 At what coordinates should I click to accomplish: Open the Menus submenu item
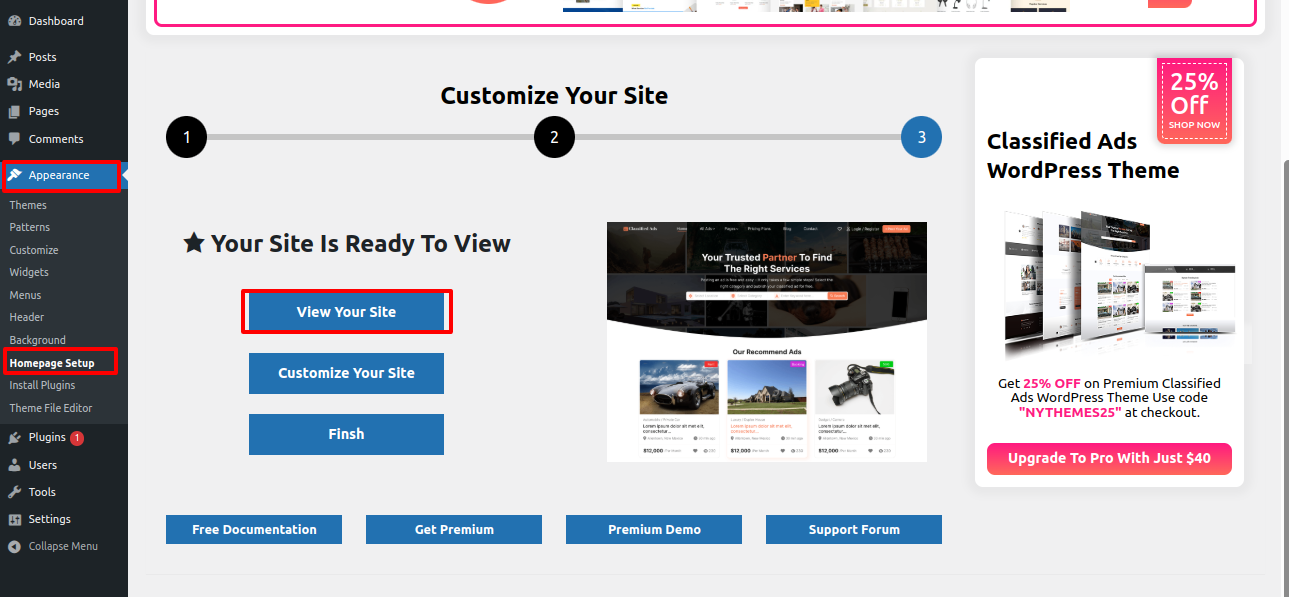point(25,295)
